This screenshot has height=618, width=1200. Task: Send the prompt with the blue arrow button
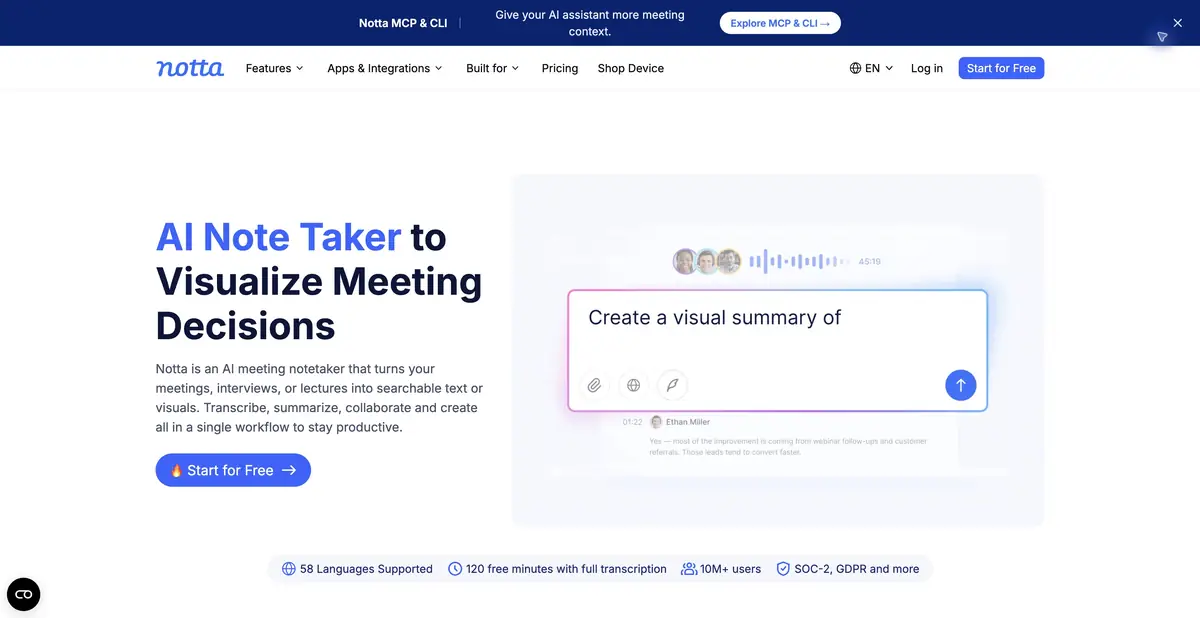[x=960, y=385]
